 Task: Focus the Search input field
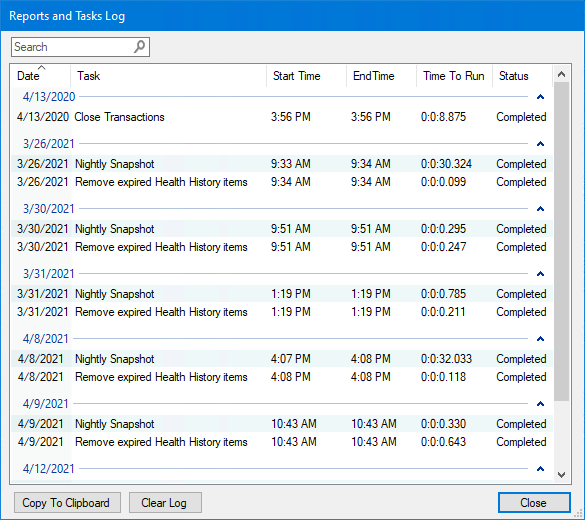pos(73,47)
